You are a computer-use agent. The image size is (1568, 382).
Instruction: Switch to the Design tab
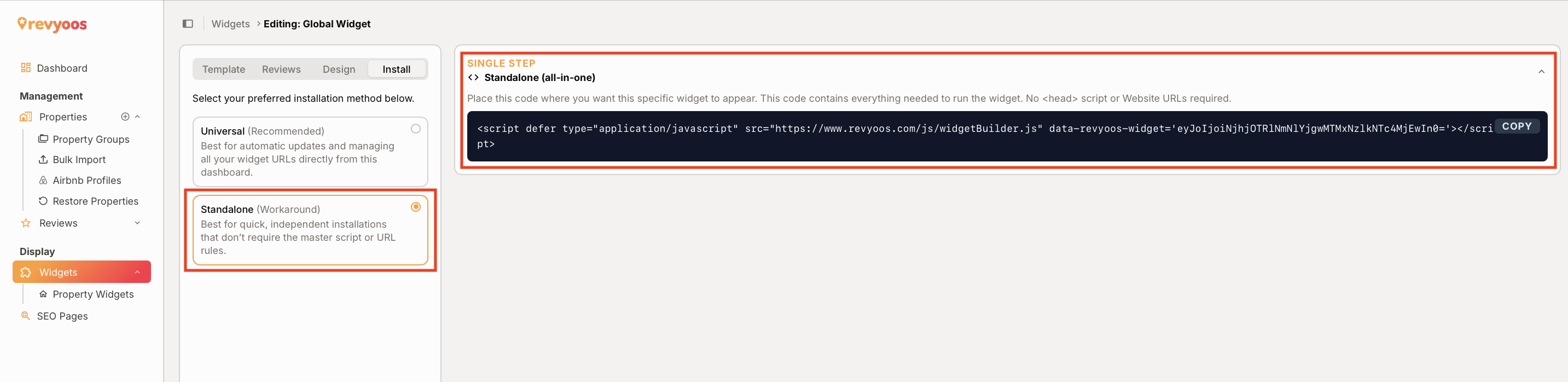click(x=339, y=70)
